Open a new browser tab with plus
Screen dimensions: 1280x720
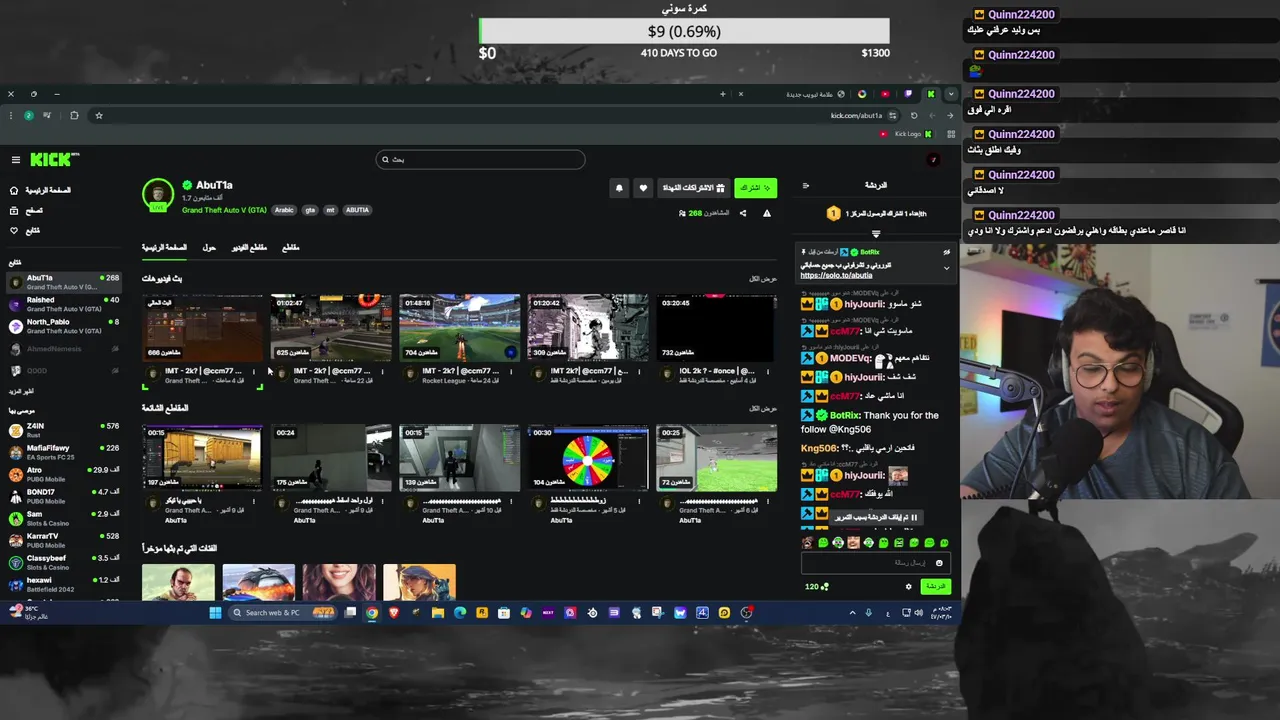pos(722,94)
